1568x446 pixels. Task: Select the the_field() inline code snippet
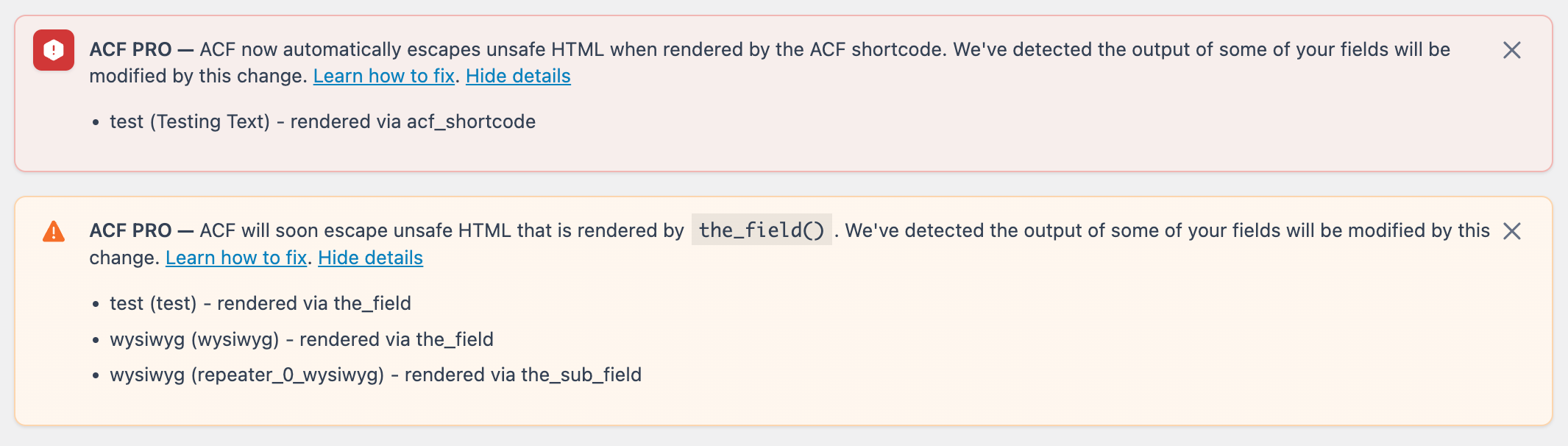coord(762,230)
